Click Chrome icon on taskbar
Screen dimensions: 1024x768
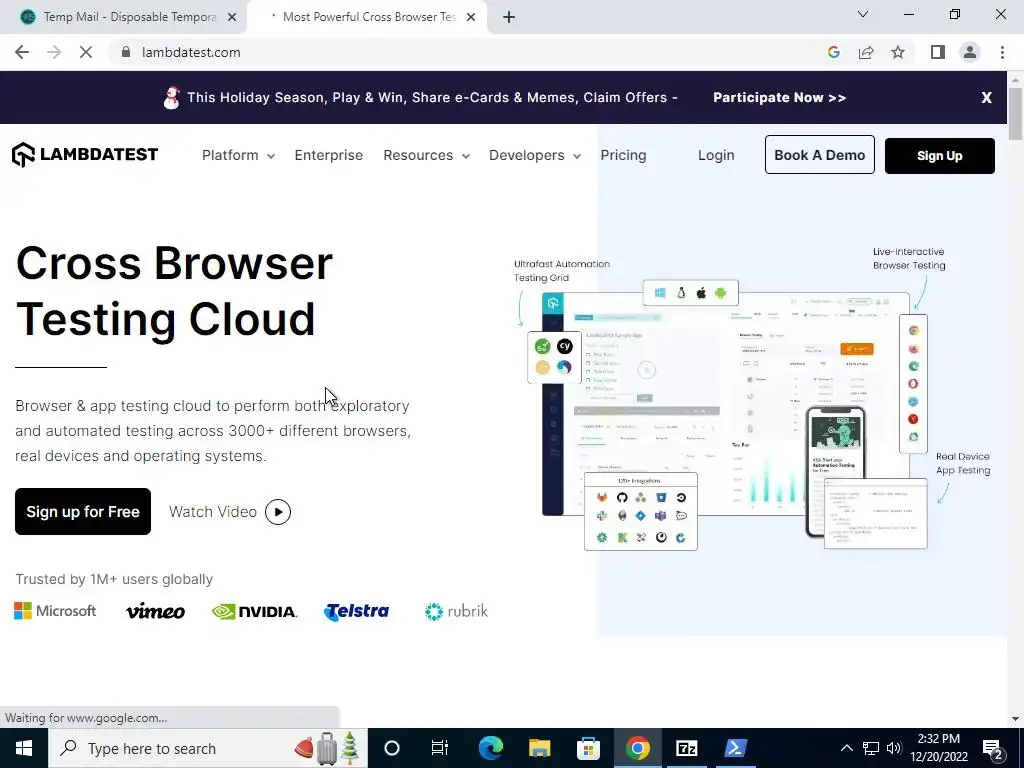tap(637, 748)
